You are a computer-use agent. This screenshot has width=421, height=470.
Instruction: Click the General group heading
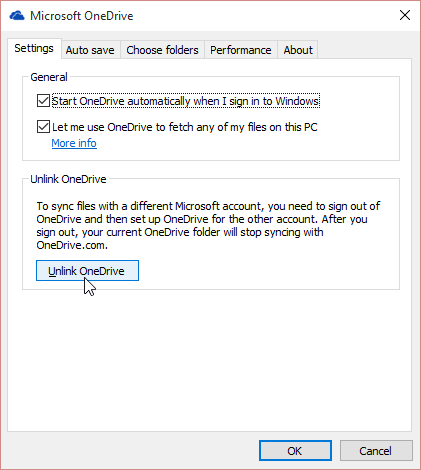(49, 77)
